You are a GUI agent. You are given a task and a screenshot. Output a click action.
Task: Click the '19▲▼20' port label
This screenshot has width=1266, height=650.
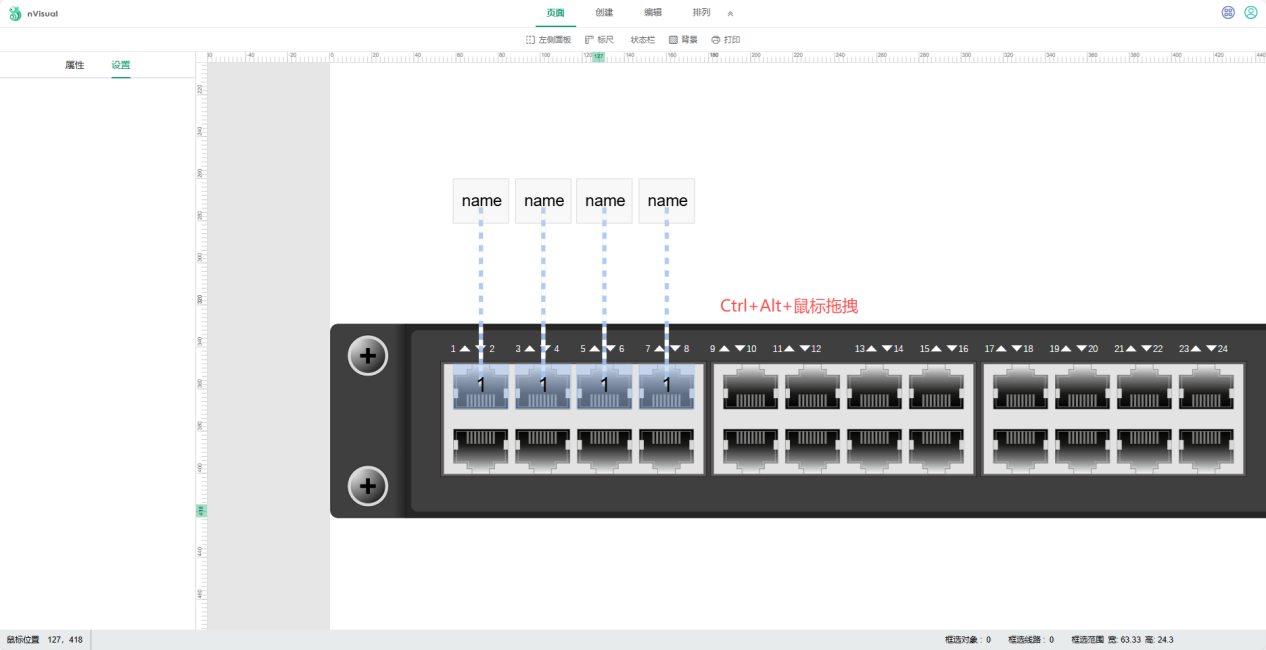pyautogui.click(x=1074, y=349)
